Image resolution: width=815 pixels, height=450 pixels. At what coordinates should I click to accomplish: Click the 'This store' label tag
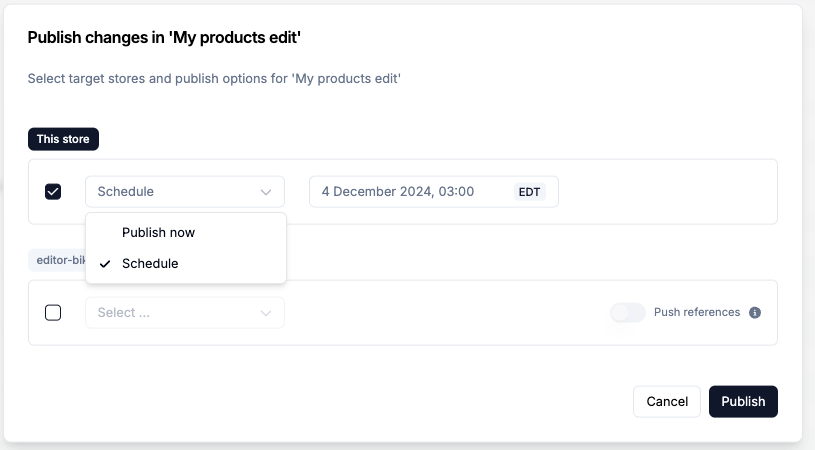63,139
